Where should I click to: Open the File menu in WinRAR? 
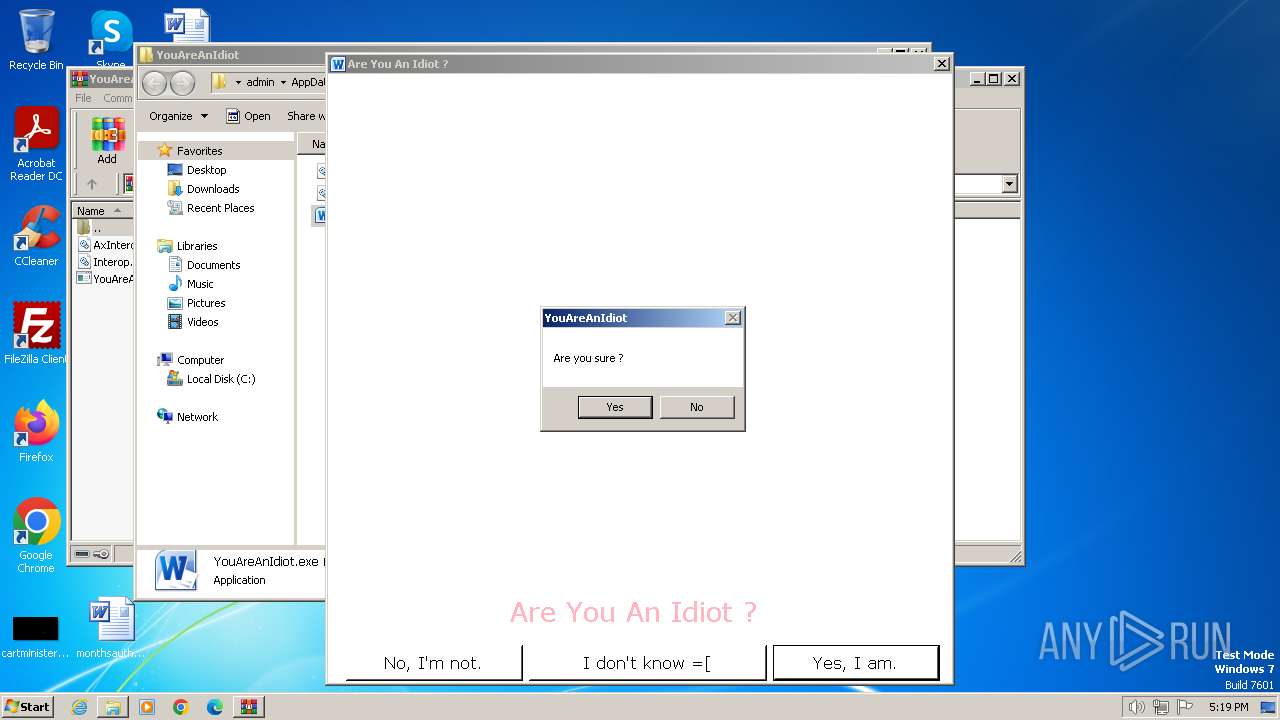tap(84, 98)
